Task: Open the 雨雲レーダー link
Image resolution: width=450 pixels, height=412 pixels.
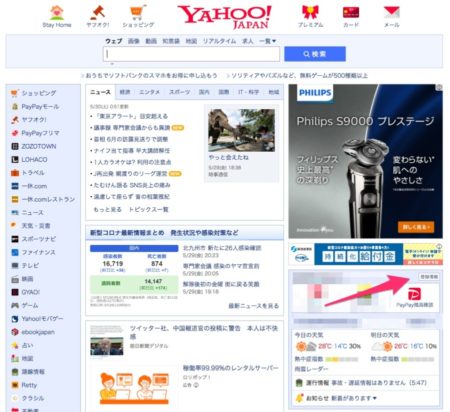Action: click(311, 369)
